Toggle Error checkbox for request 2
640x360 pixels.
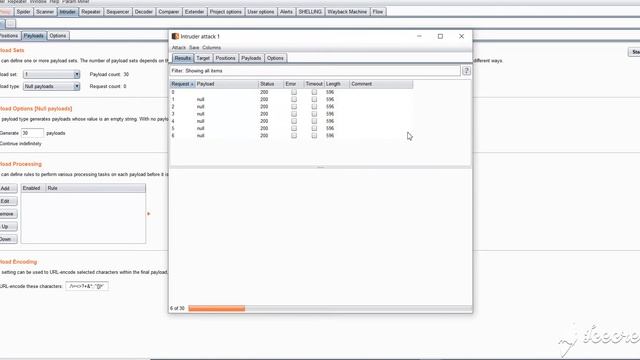click(294, 107)
